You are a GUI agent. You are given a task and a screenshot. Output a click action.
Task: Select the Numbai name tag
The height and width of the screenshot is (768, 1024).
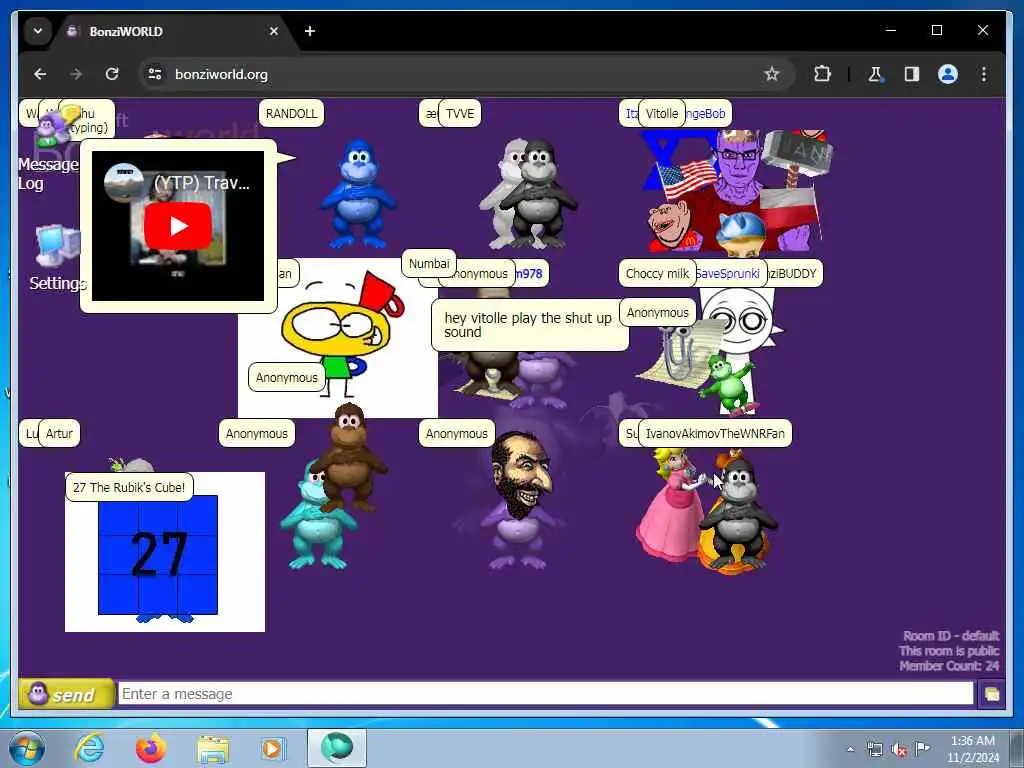(429, 264)
